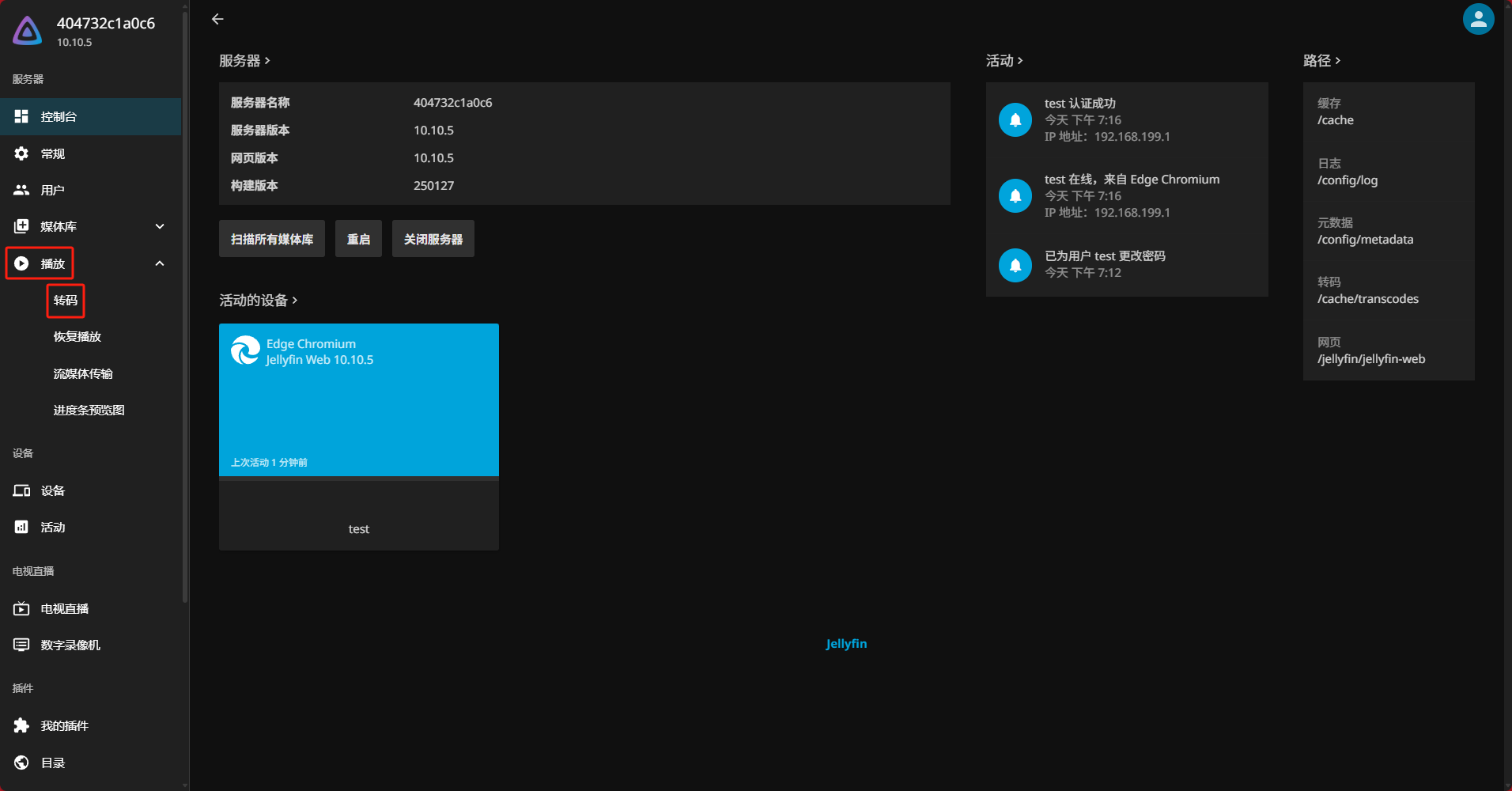Click the /cache path text
This screenshot has width=1512, height=791.
[1336, 120]
